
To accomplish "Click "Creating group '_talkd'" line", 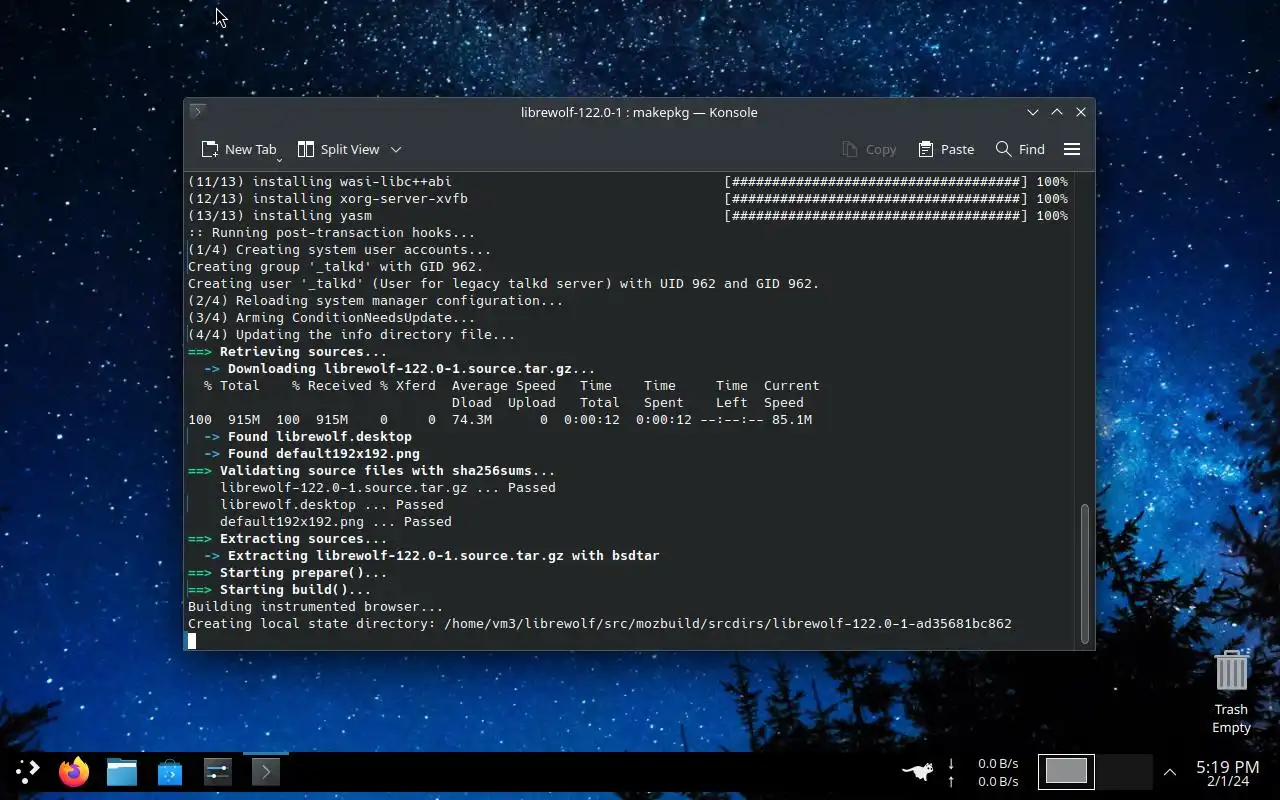I will (x=335, y=267).
